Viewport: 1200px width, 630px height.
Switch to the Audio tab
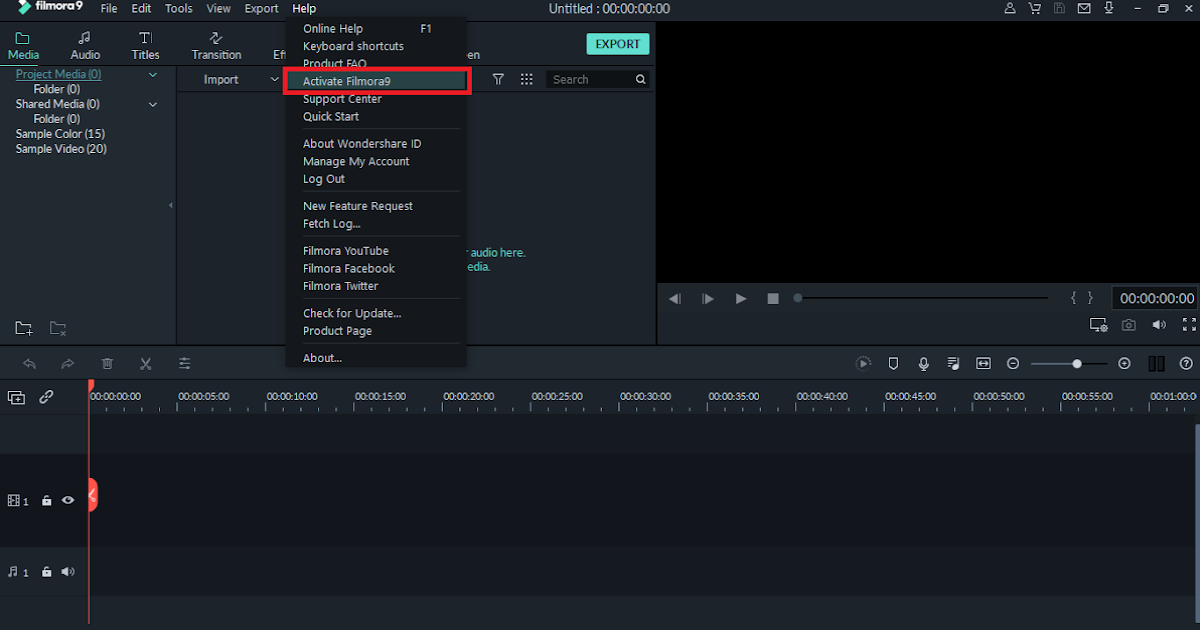click(x=85, y=46)
